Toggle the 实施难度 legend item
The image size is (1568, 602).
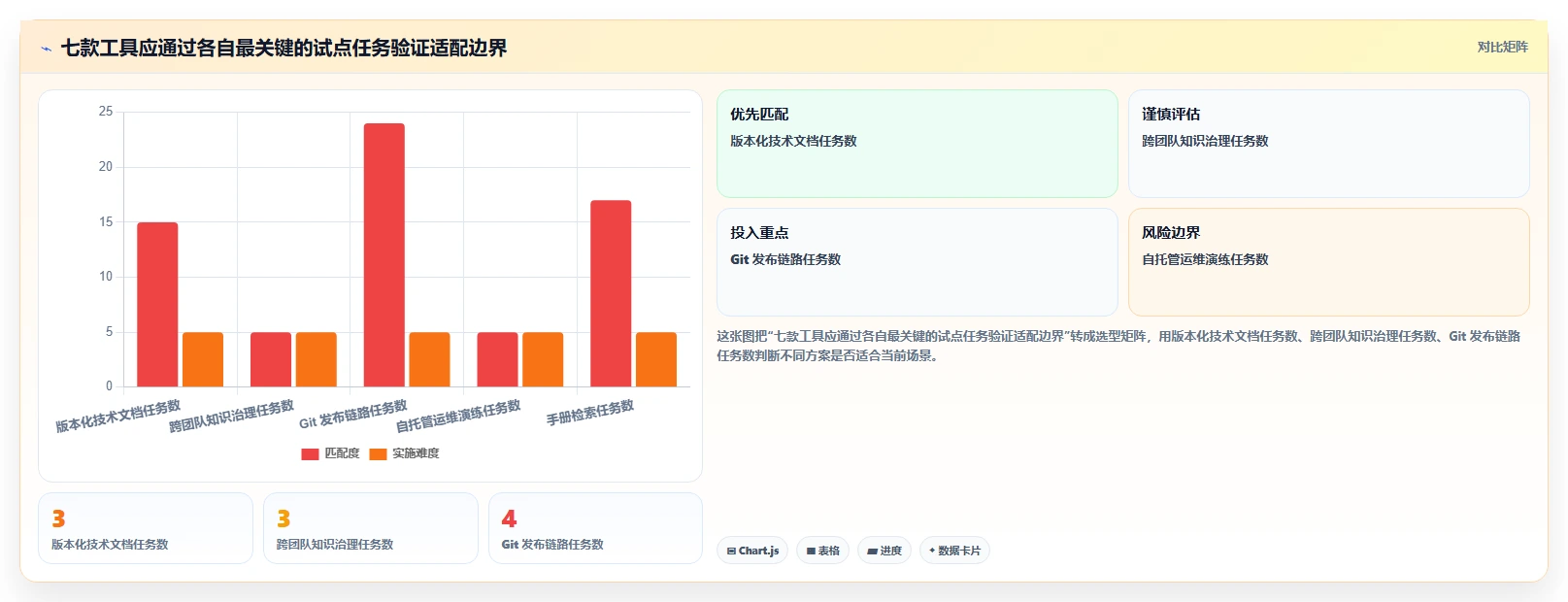click(404, 453)
